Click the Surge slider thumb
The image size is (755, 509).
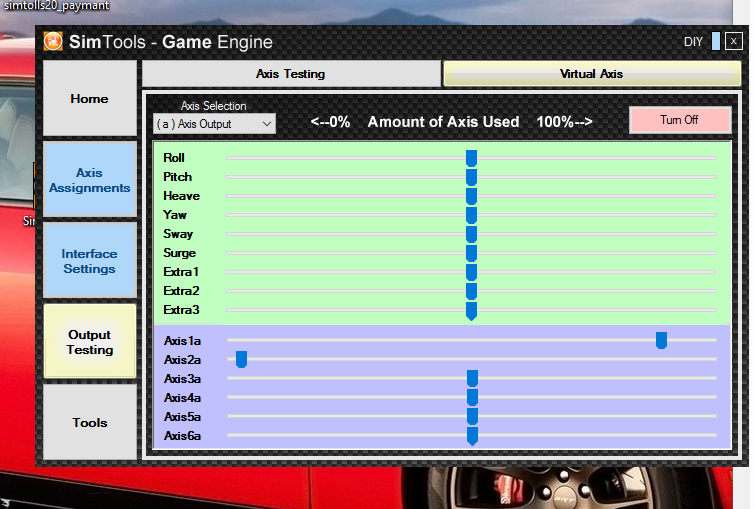[x=471, y=253]
